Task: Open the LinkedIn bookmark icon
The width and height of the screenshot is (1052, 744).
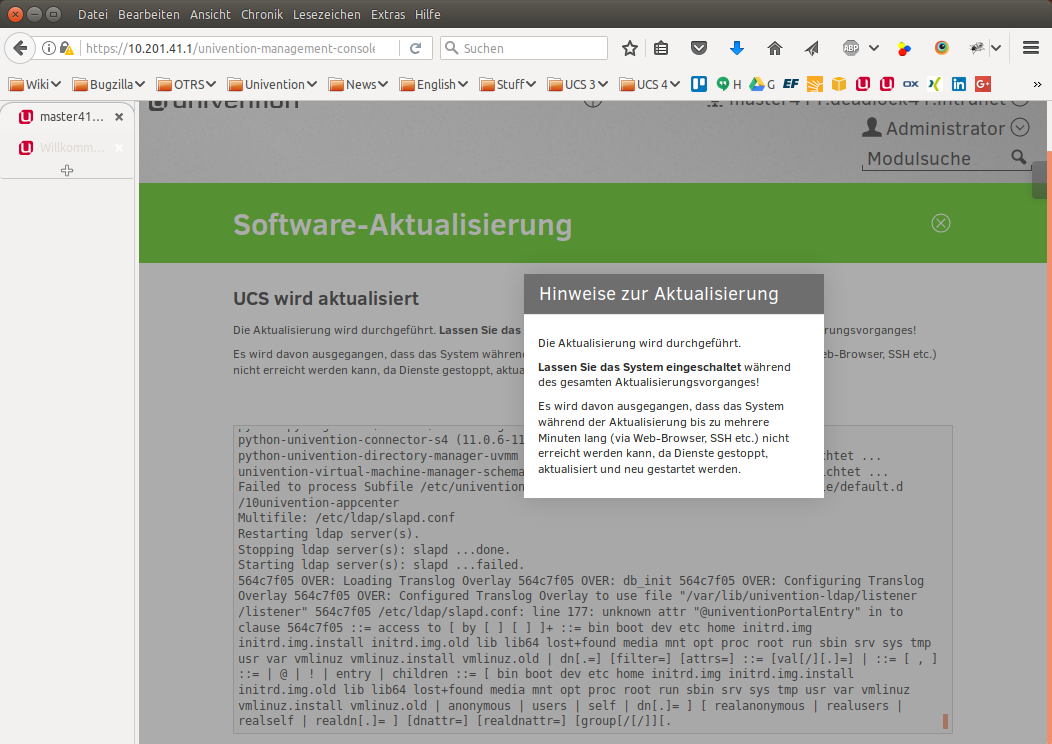Action: pos(959,85)
